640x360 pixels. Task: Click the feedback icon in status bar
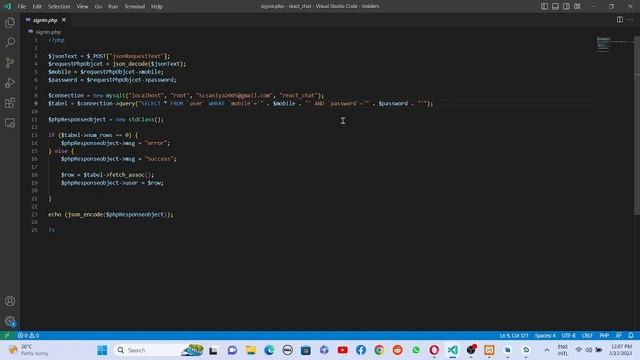point(619,335)
